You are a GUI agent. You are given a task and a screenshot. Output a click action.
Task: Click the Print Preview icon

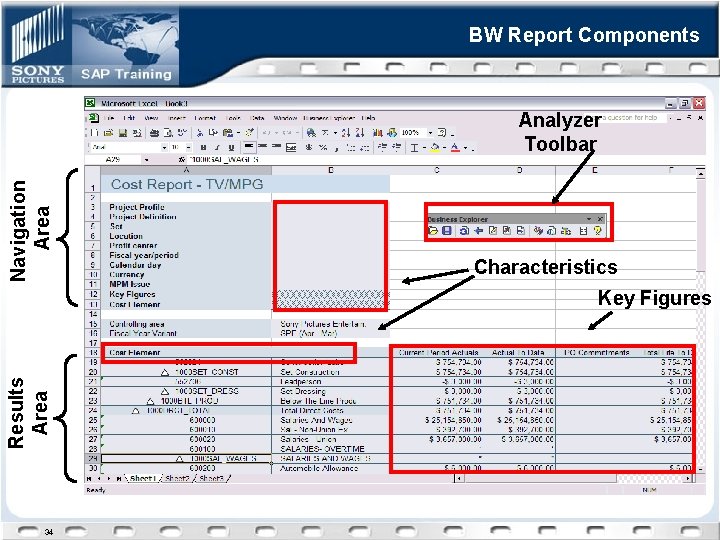[169, 133]
